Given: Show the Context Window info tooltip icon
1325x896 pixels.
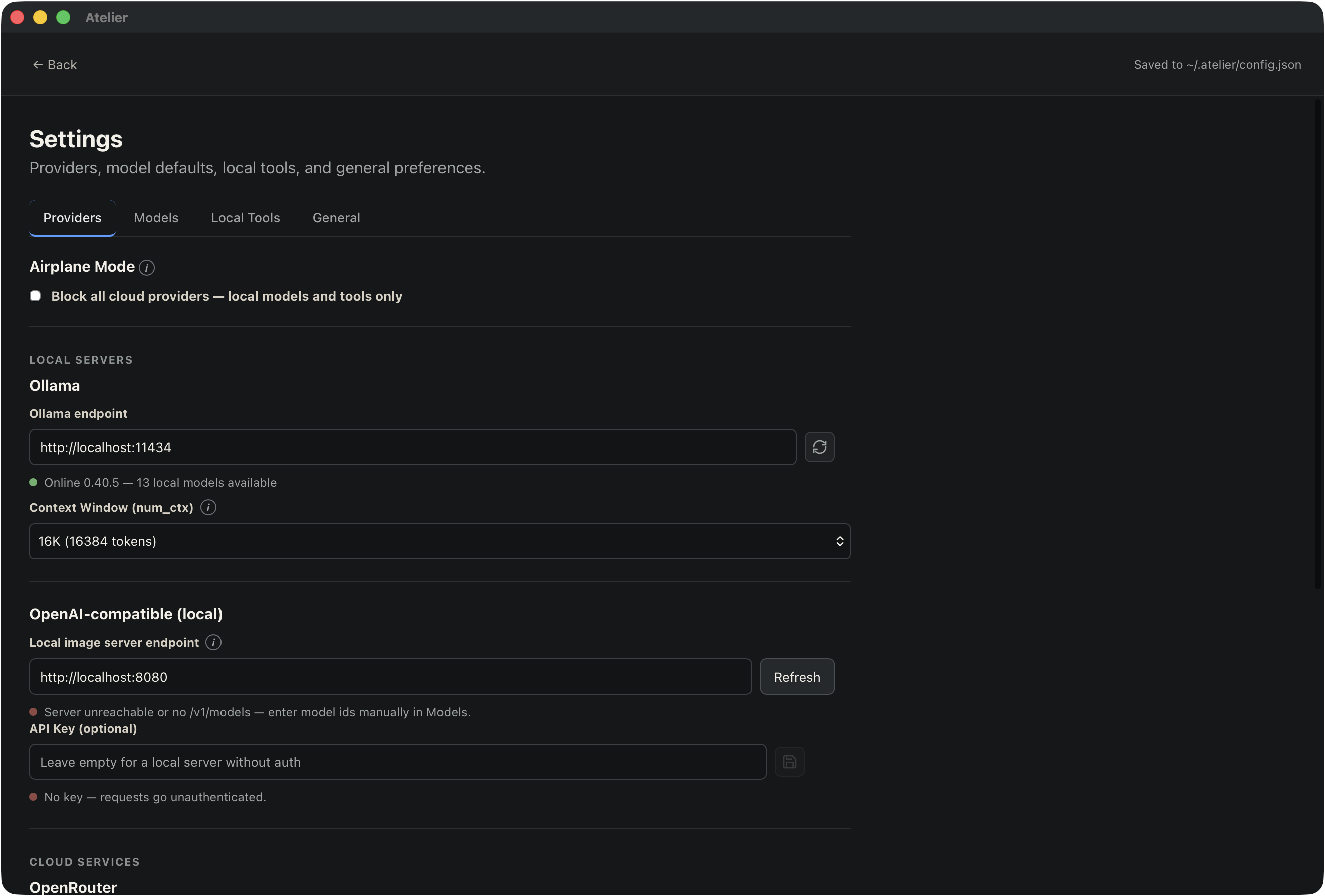Looking at the screenshot, I should pyautogui.click(x=208, y=507).
